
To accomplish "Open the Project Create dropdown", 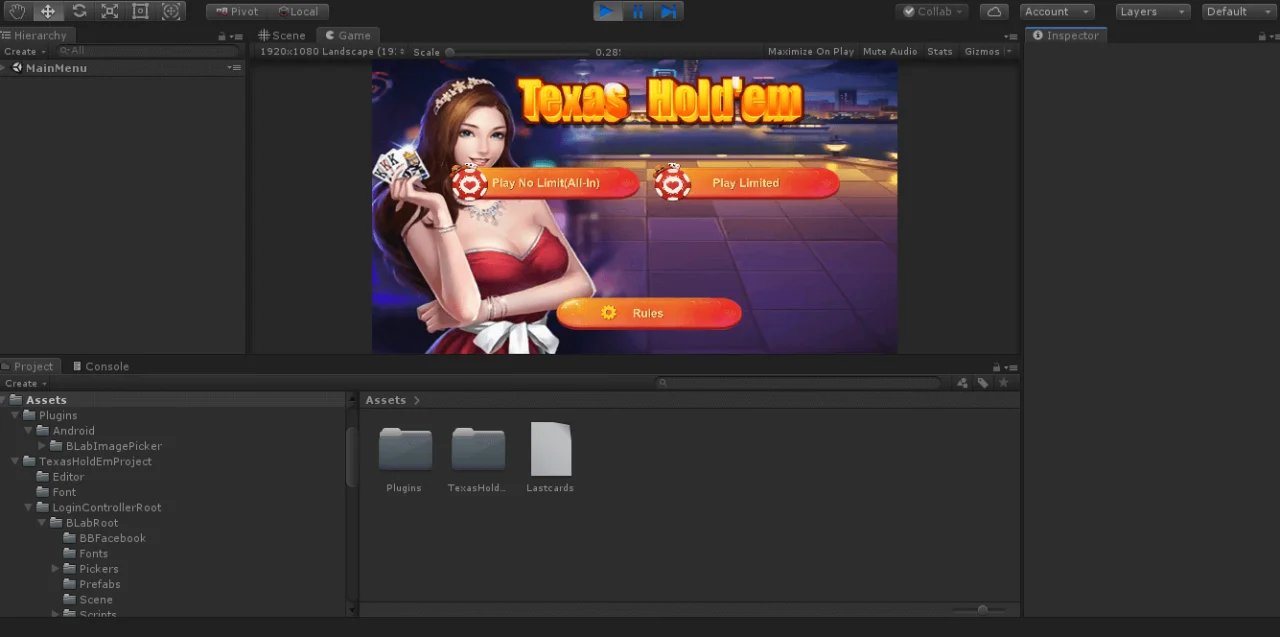I will pos(26,383).
